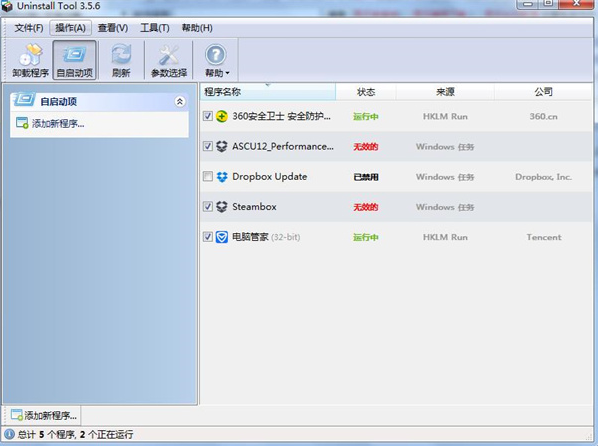This screenshot has width=599, height=448.
Task: Select the Startup items (自启动项) toolbar icon
Action: pyautogui.click(x=74, y=55)
